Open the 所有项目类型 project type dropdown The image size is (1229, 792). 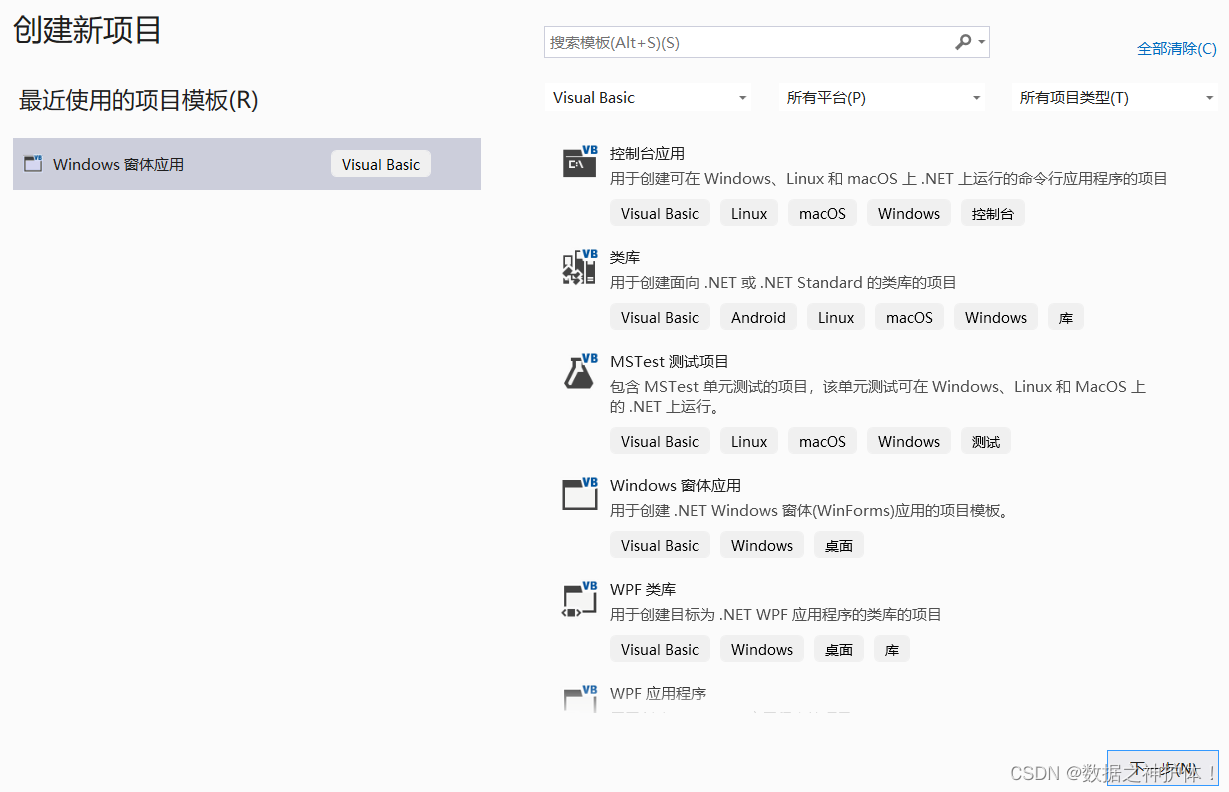(1115, 98)
